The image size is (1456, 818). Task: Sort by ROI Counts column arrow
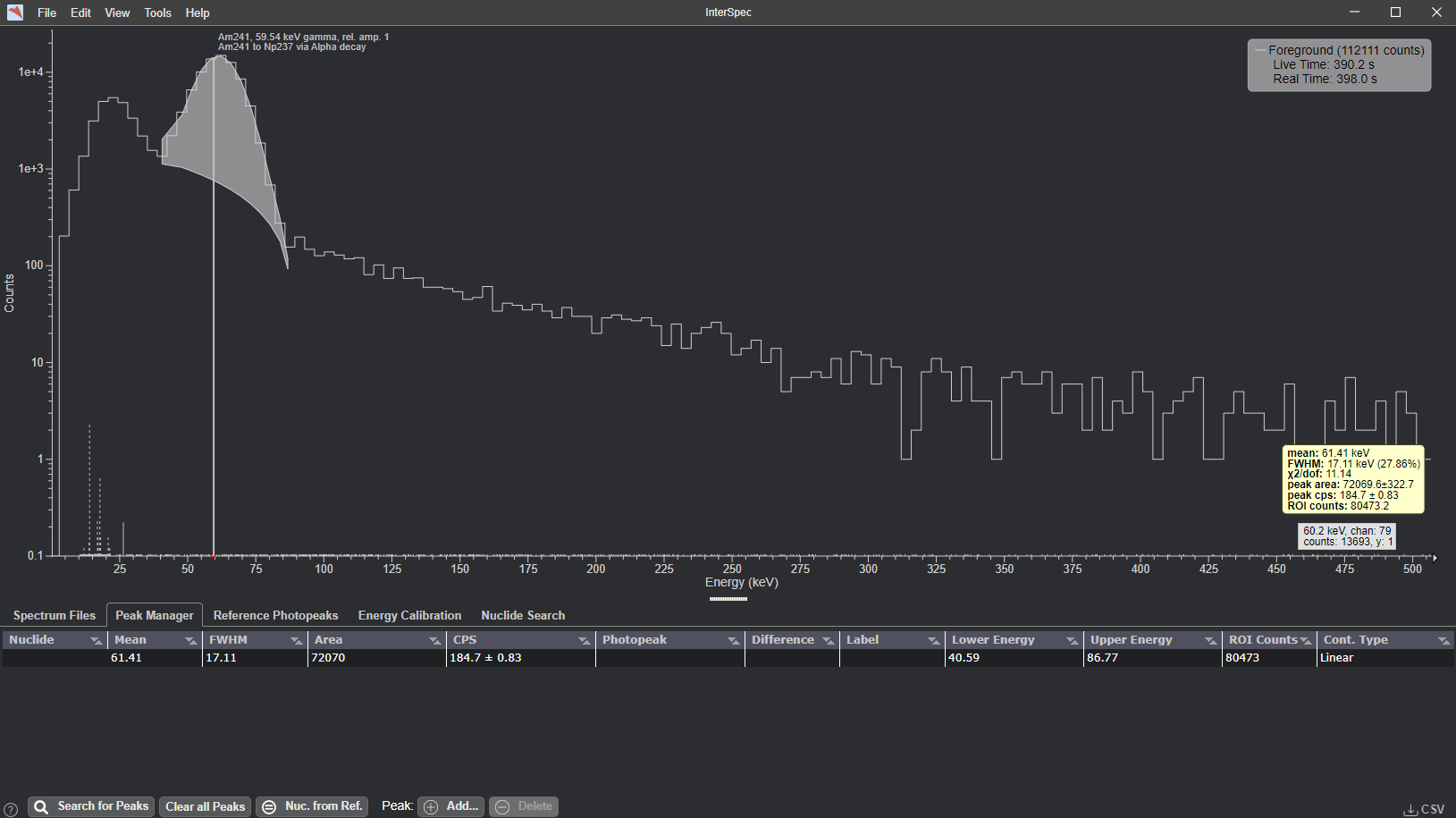pos(1305,640)
